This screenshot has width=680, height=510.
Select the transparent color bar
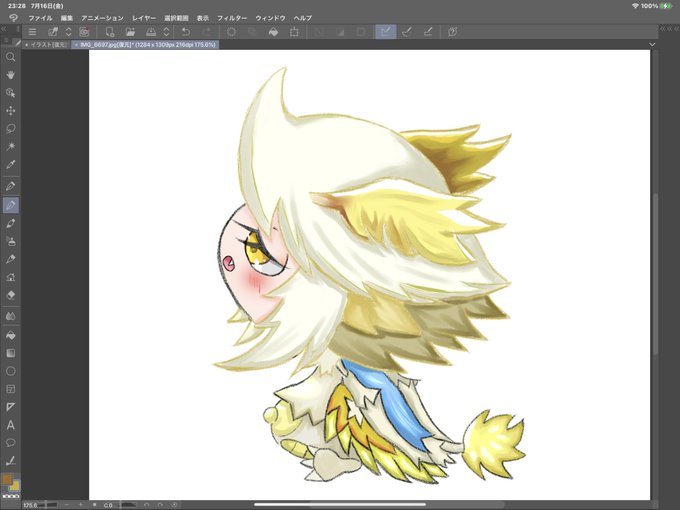(x=11, y=496)
